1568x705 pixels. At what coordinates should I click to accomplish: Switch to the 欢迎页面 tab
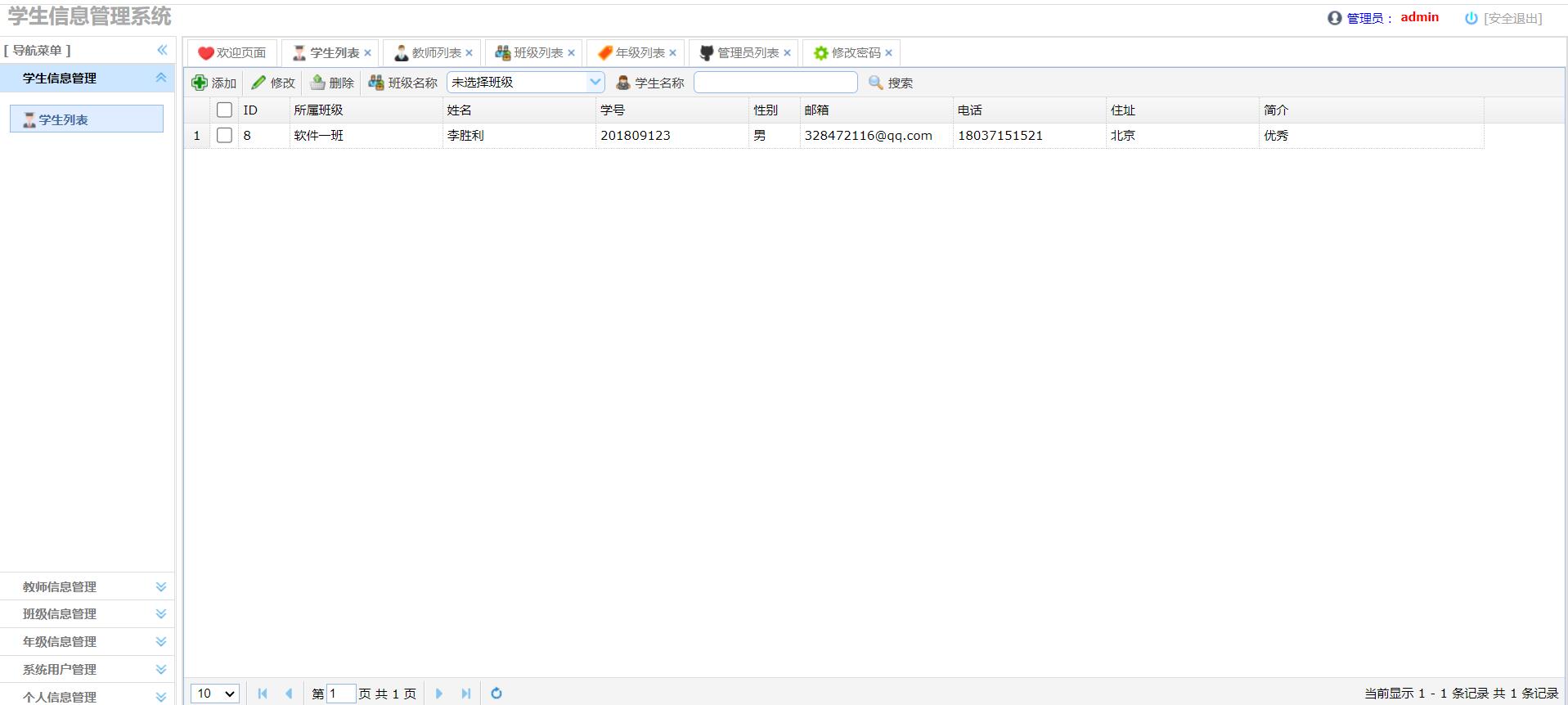point(233,53)
